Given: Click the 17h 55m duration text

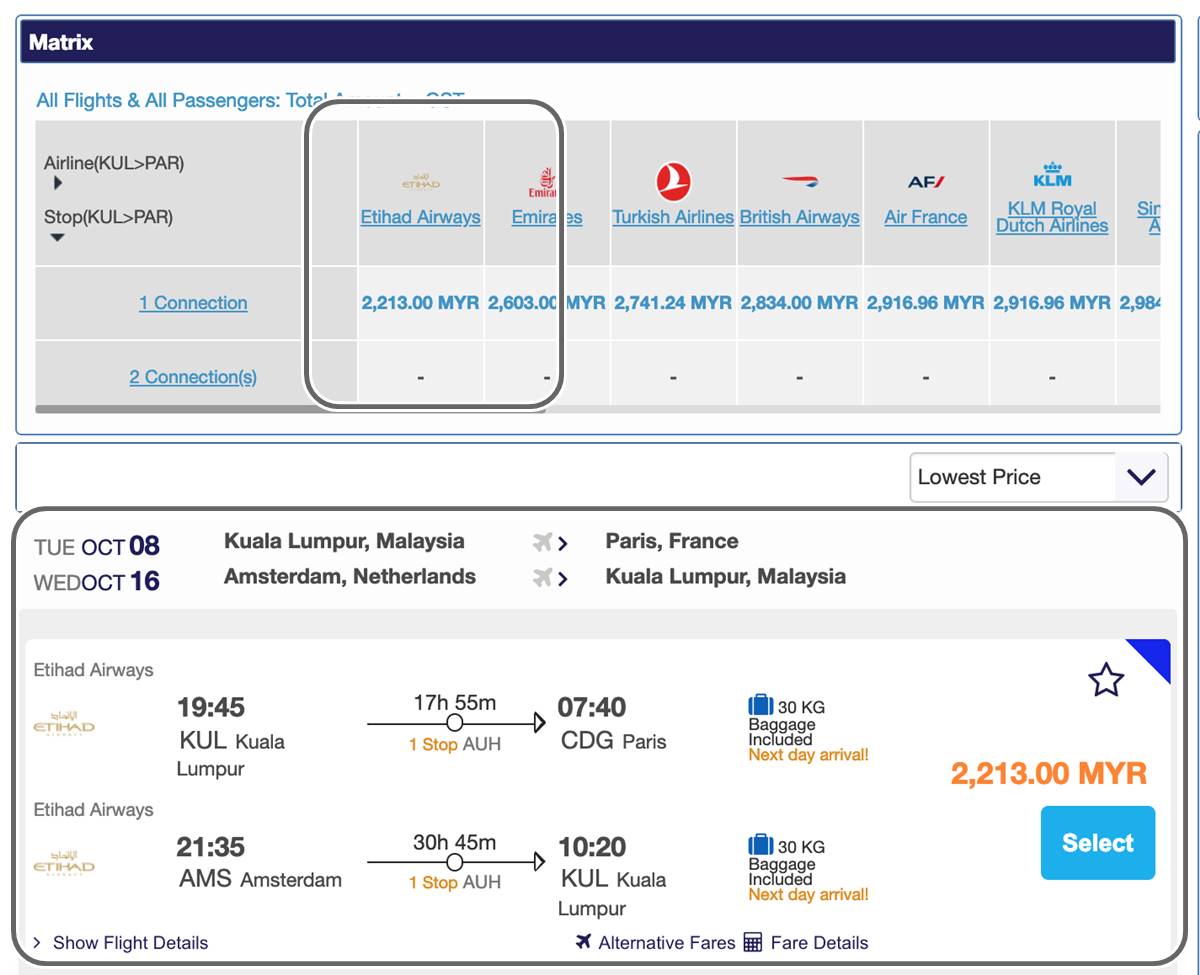Looking at the screenshot, I should [455, 703].
